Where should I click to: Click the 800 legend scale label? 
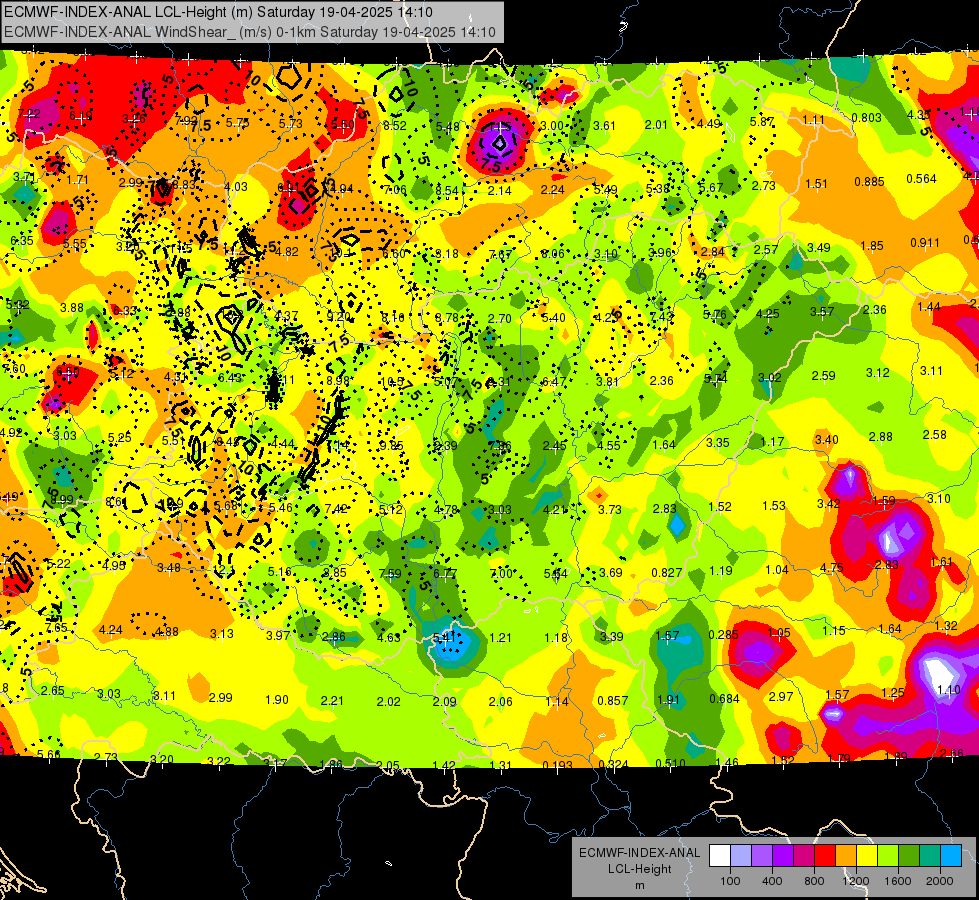click(x=814, y=881)
